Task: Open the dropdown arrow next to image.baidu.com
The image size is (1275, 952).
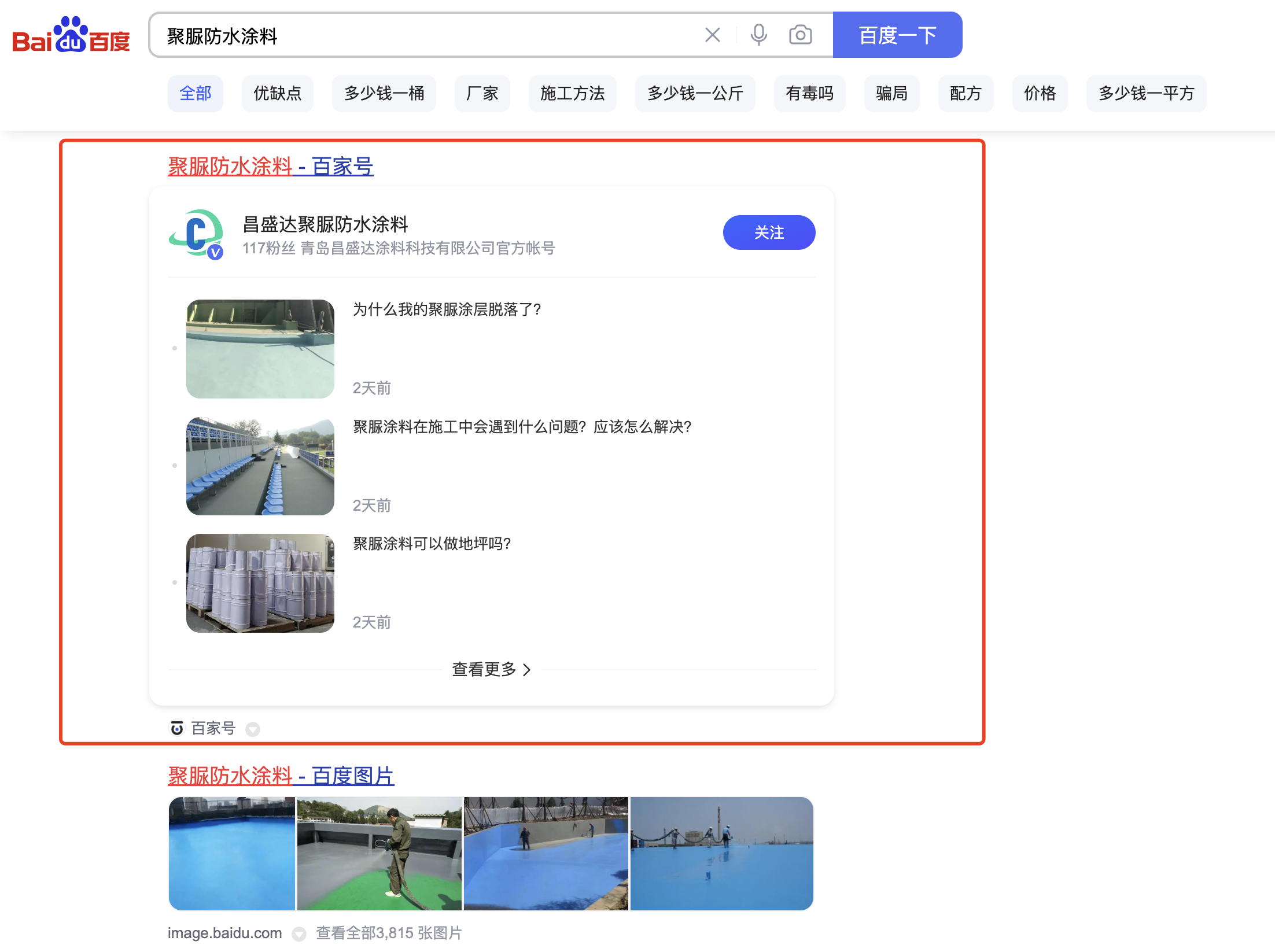Action: (299, 933)
